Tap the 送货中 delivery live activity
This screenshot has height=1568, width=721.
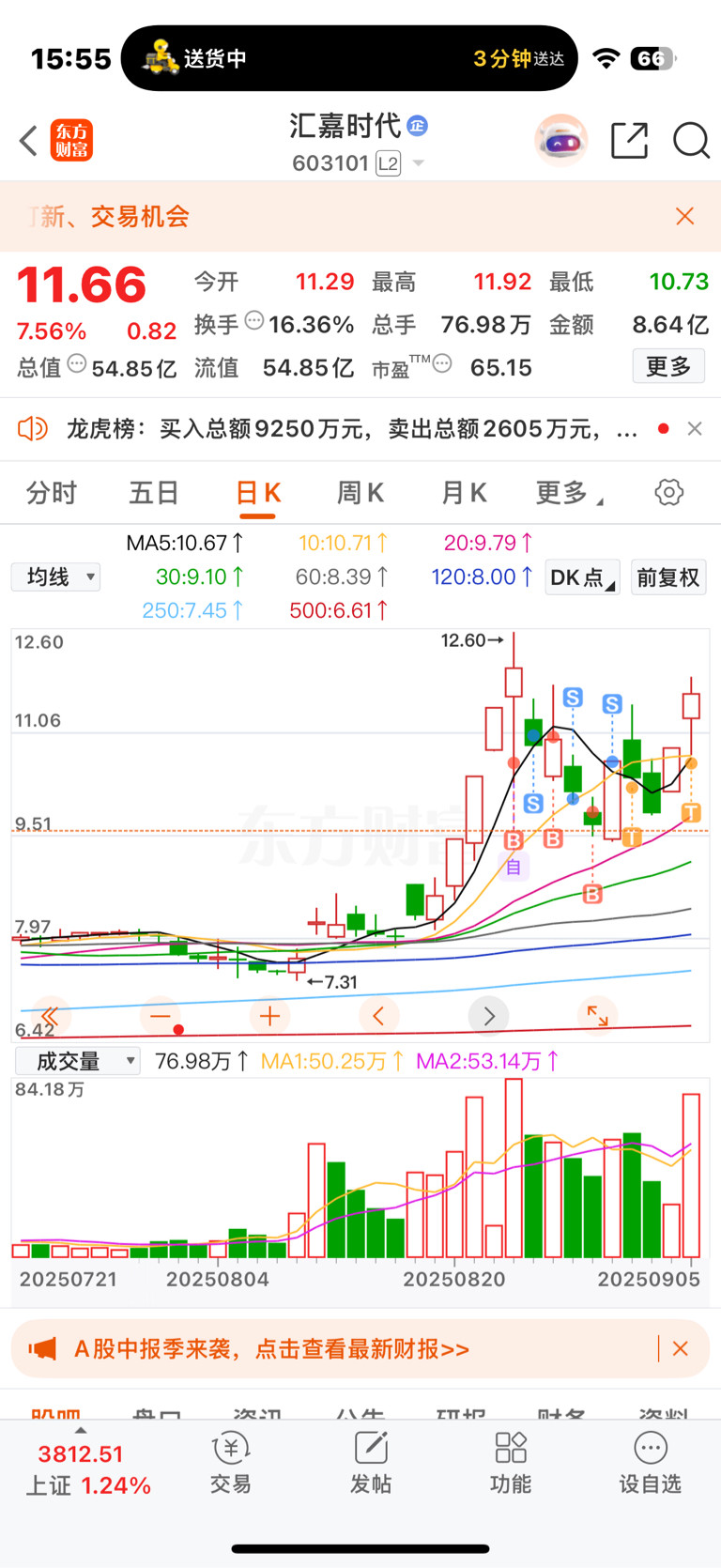click(349, 58)
